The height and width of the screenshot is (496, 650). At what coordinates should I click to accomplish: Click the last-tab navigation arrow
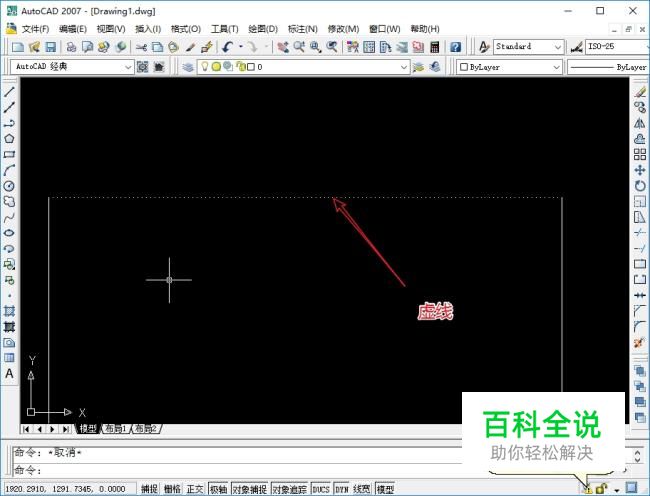point(66,429)
